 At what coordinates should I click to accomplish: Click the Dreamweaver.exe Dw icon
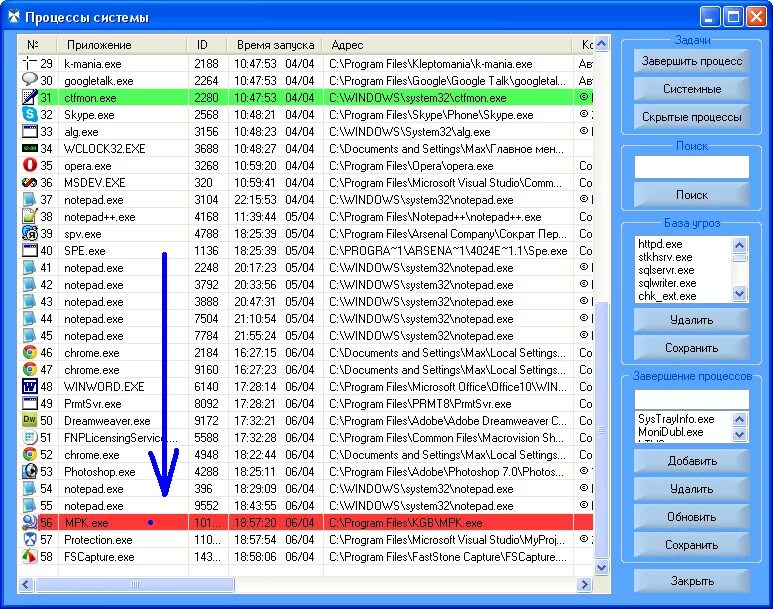click(30, 420)
